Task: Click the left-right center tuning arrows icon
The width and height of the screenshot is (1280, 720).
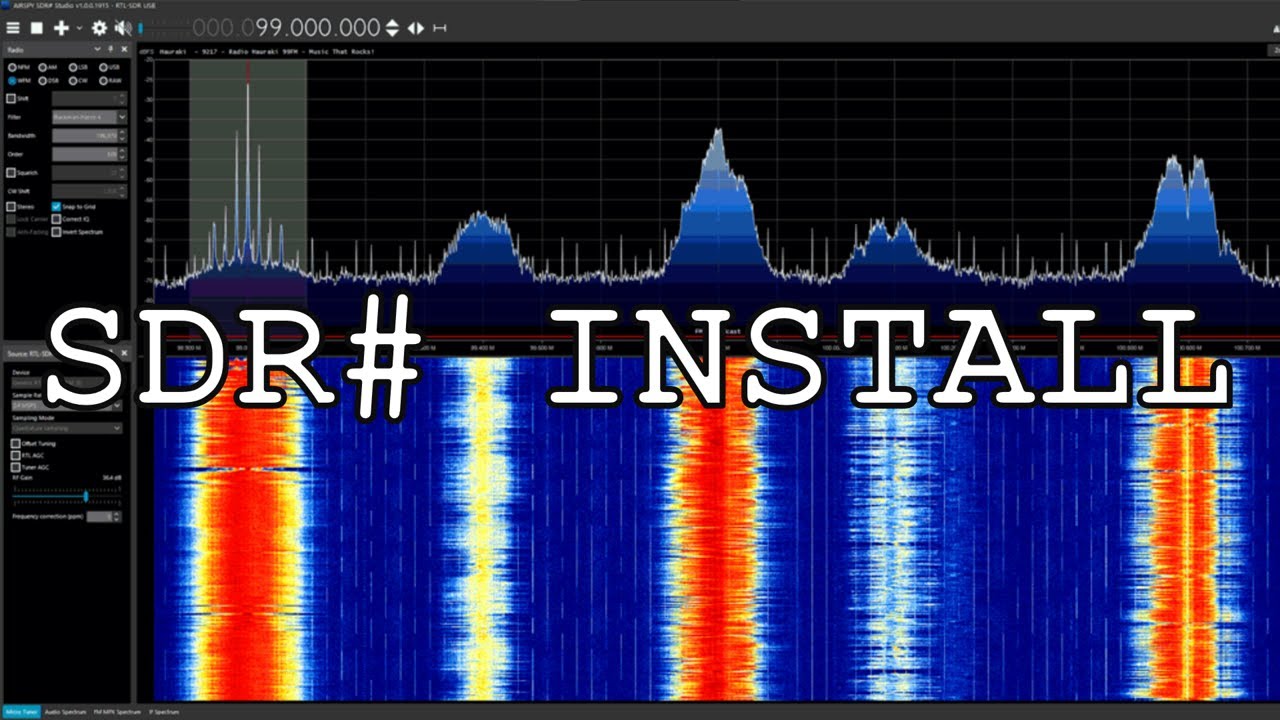Action: pyautogui.click(x=415, y=28)
